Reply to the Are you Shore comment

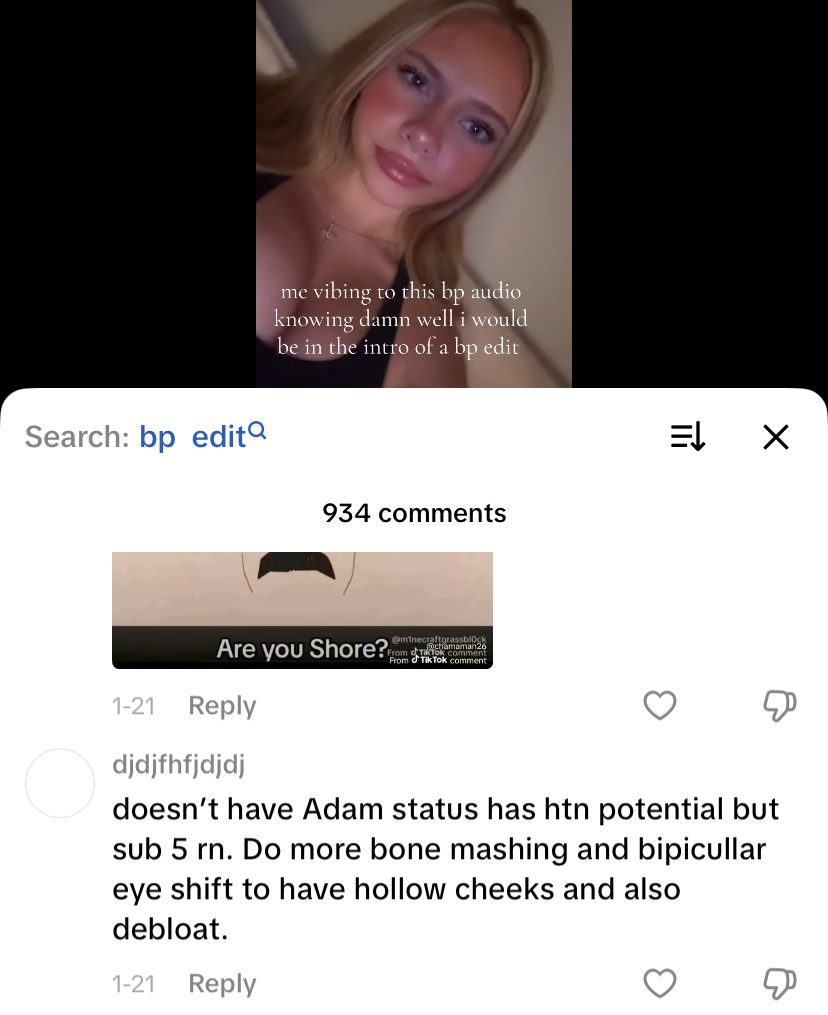pyautogui.click(x=222, y=705)
